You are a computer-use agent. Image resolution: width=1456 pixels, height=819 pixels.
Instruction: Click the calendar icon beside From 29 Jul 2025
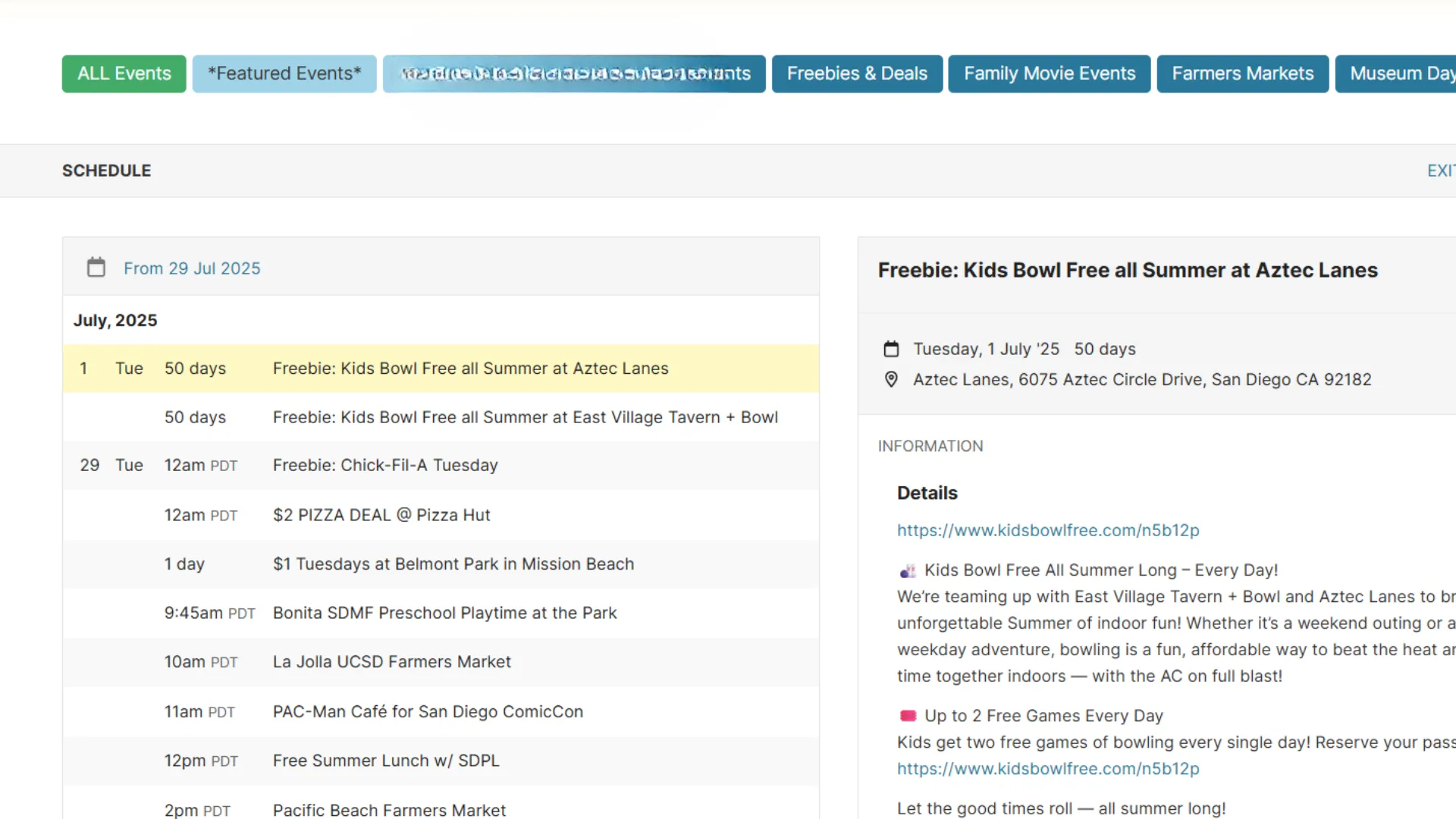point(96,268)
